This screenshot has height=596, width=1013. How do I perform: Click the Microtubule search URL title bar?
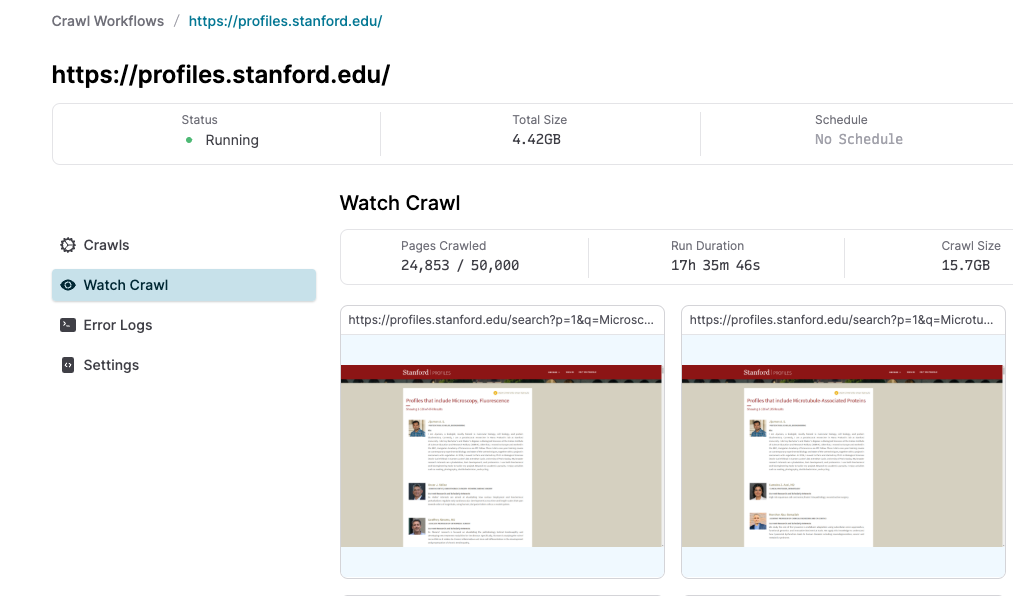[843, 320]
